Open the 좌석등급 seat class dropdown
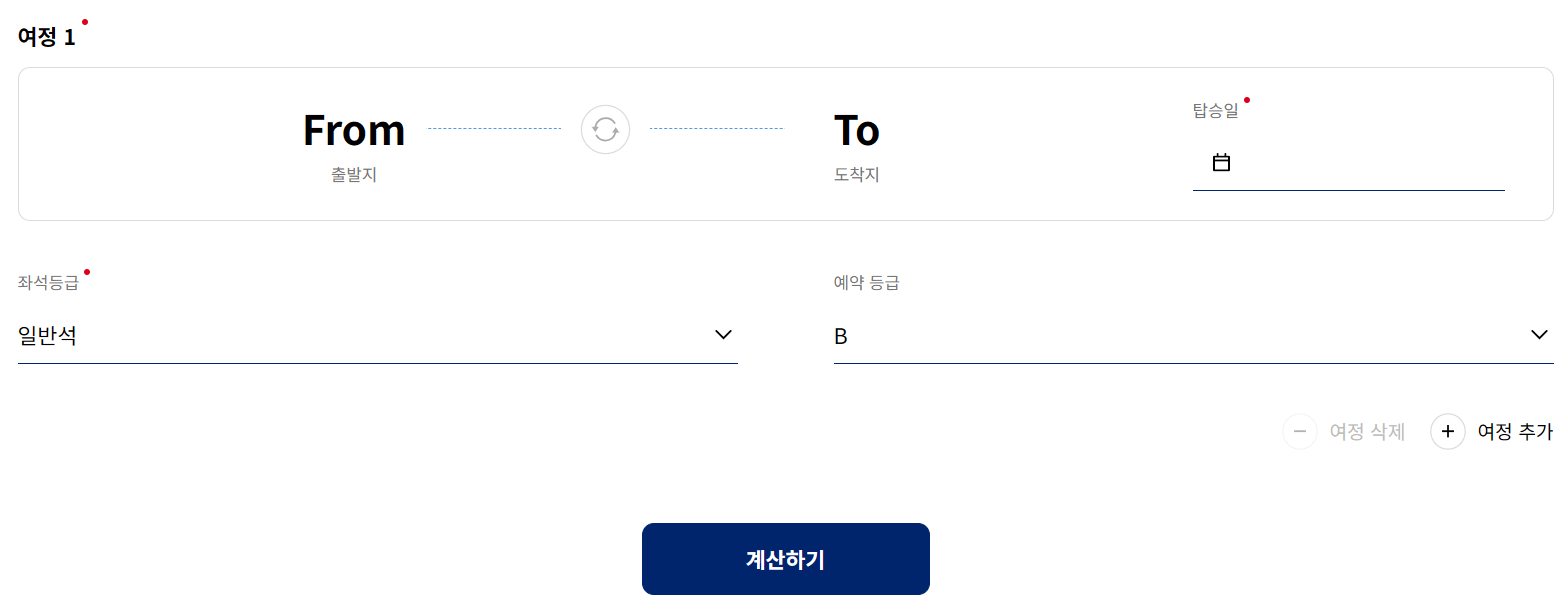1564x600 pixels. tap(377, 335)
